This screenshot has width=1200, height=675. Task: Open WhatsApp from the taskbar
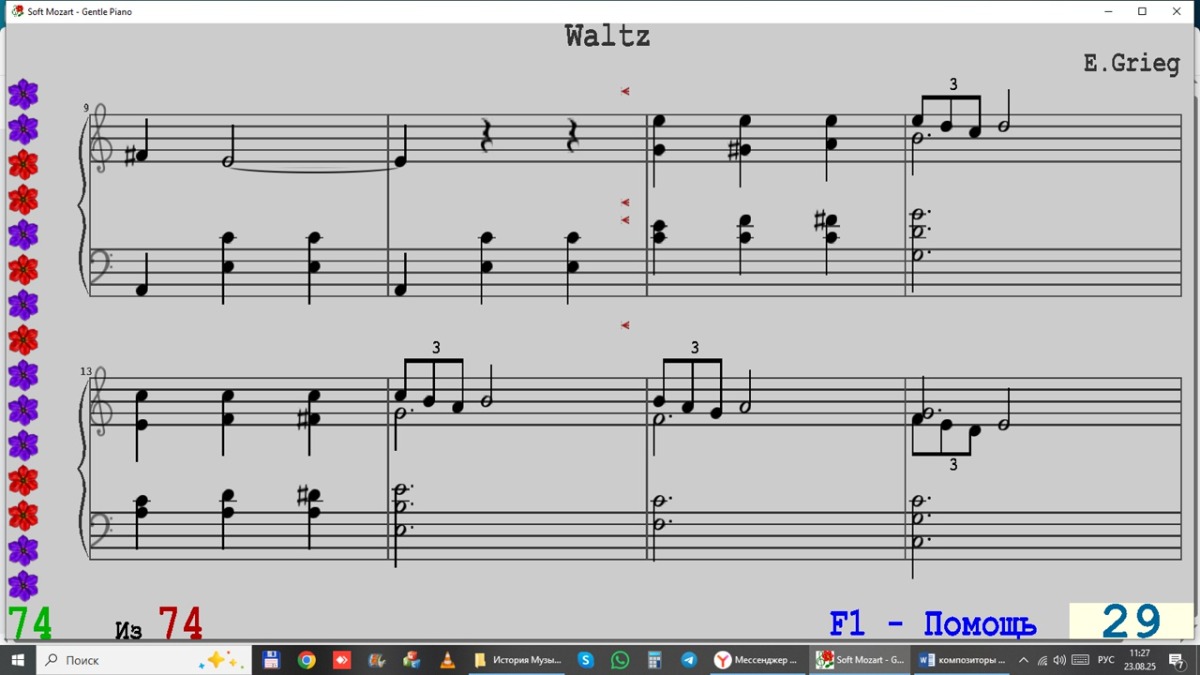(621, 660)
